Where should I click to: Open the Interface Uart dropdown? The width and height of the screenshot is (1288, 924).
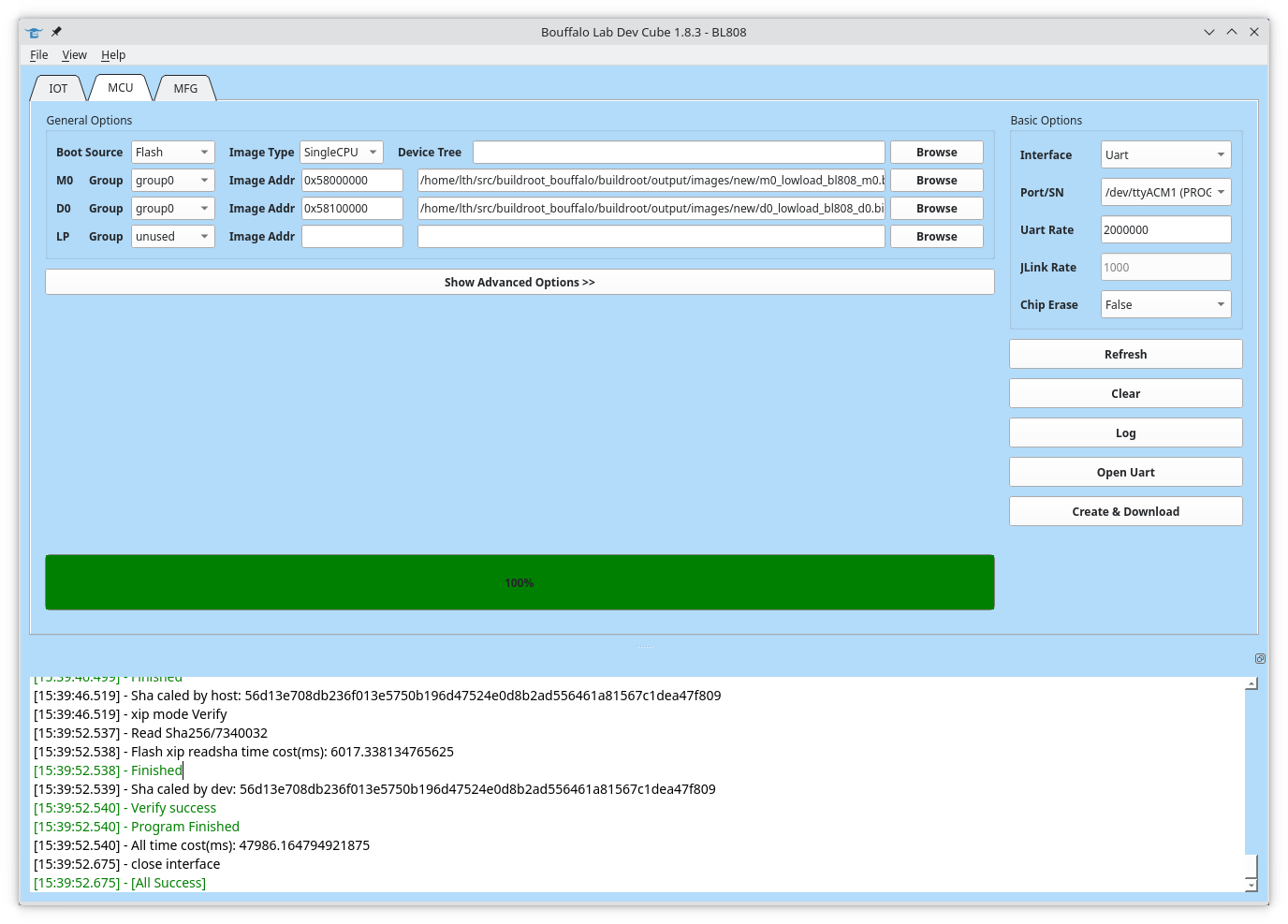tap(1165, 155)
